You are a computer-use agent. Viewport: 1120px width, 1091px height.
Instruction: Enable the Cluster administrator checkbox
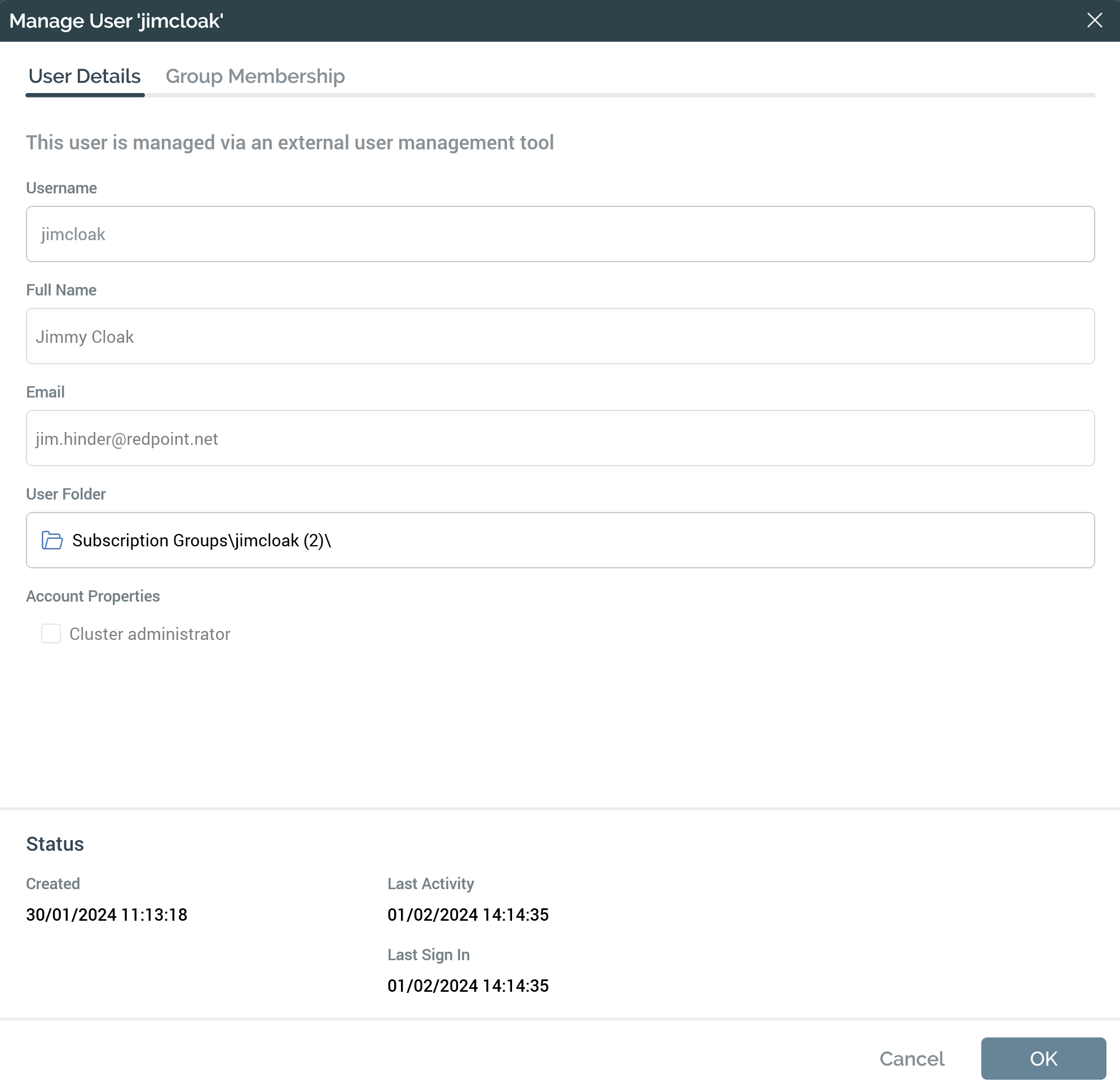[x=51, y=634]
